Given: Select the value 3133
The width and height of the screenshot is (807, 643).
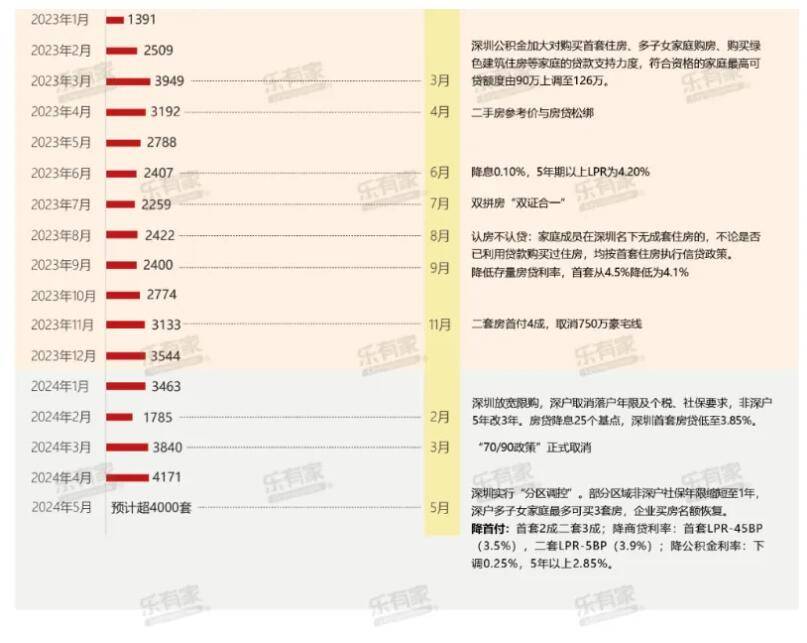Looking at the screenshot, I should (166, 325).
